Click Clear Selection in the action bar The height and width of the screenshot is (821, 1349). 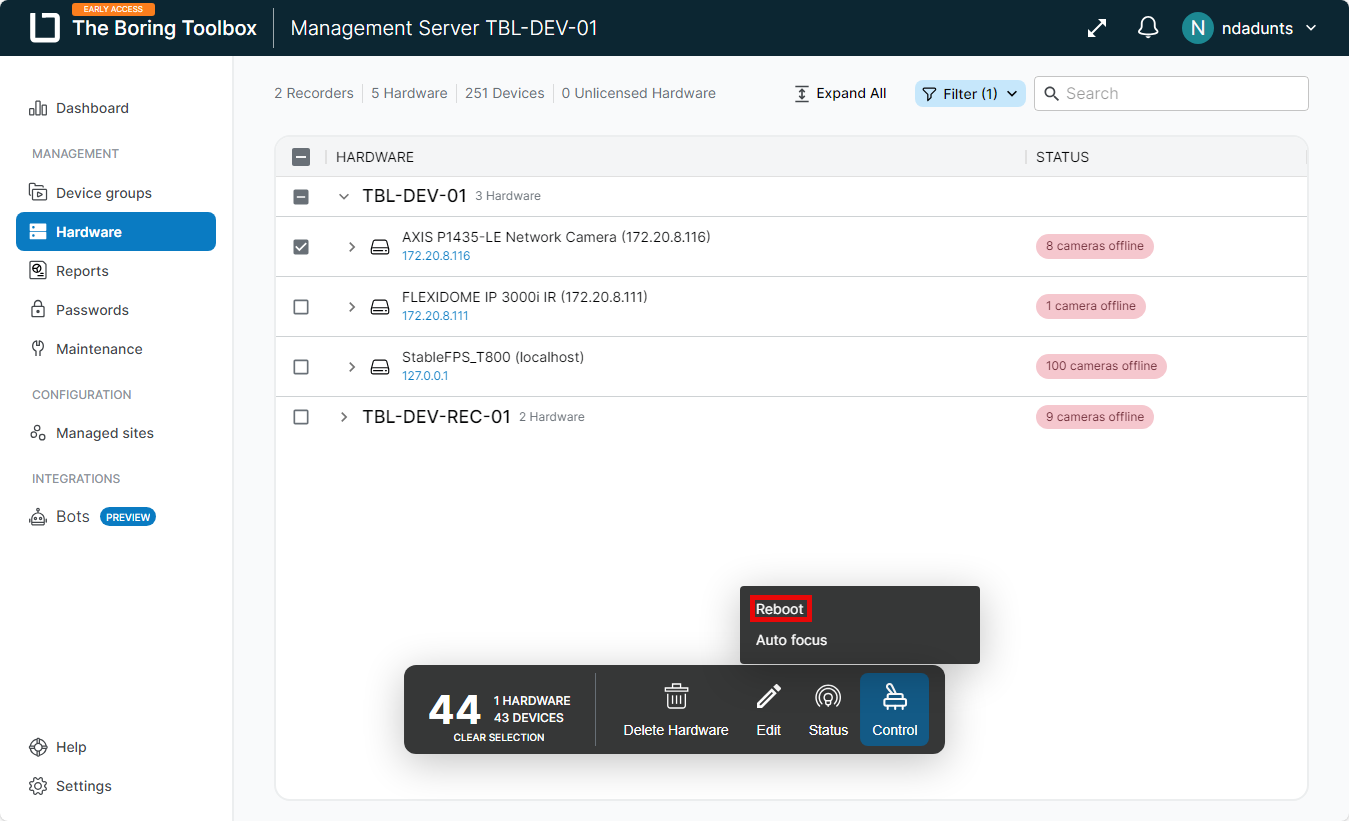(499, 737)
